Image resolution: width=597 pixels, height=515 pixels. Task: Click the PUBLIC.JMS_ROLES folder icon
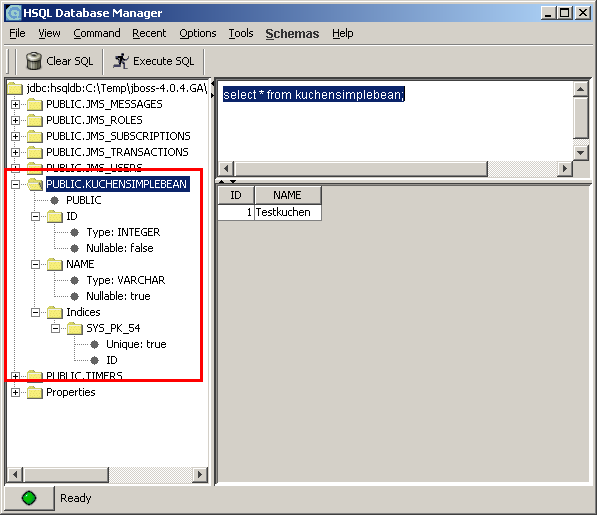click(35, 120)
